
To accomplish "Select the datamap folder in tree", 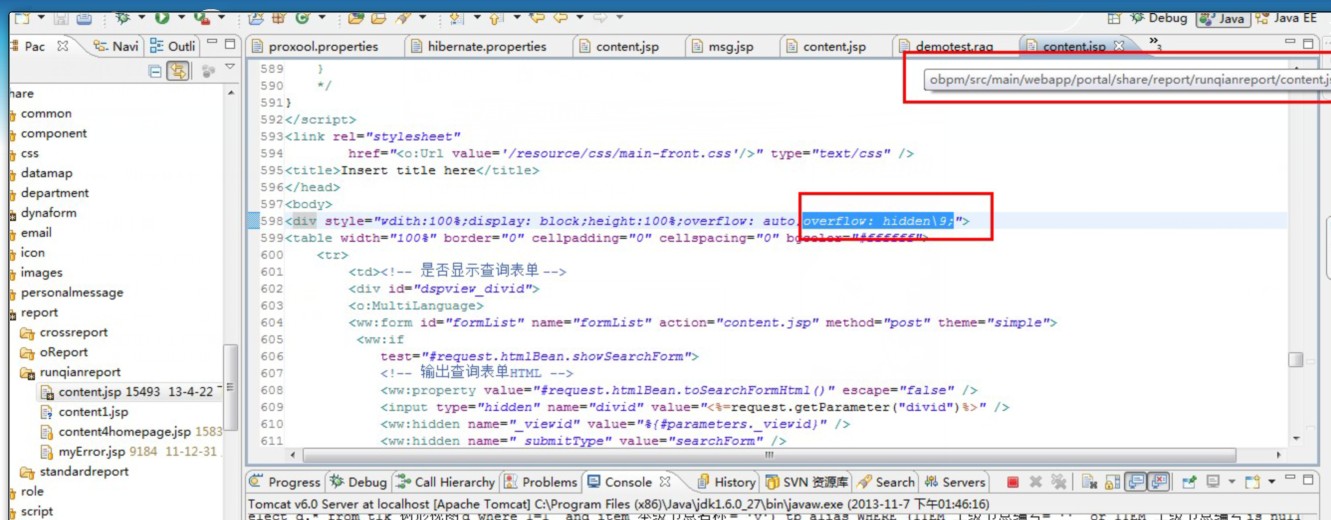I will [x=46, y=173].
